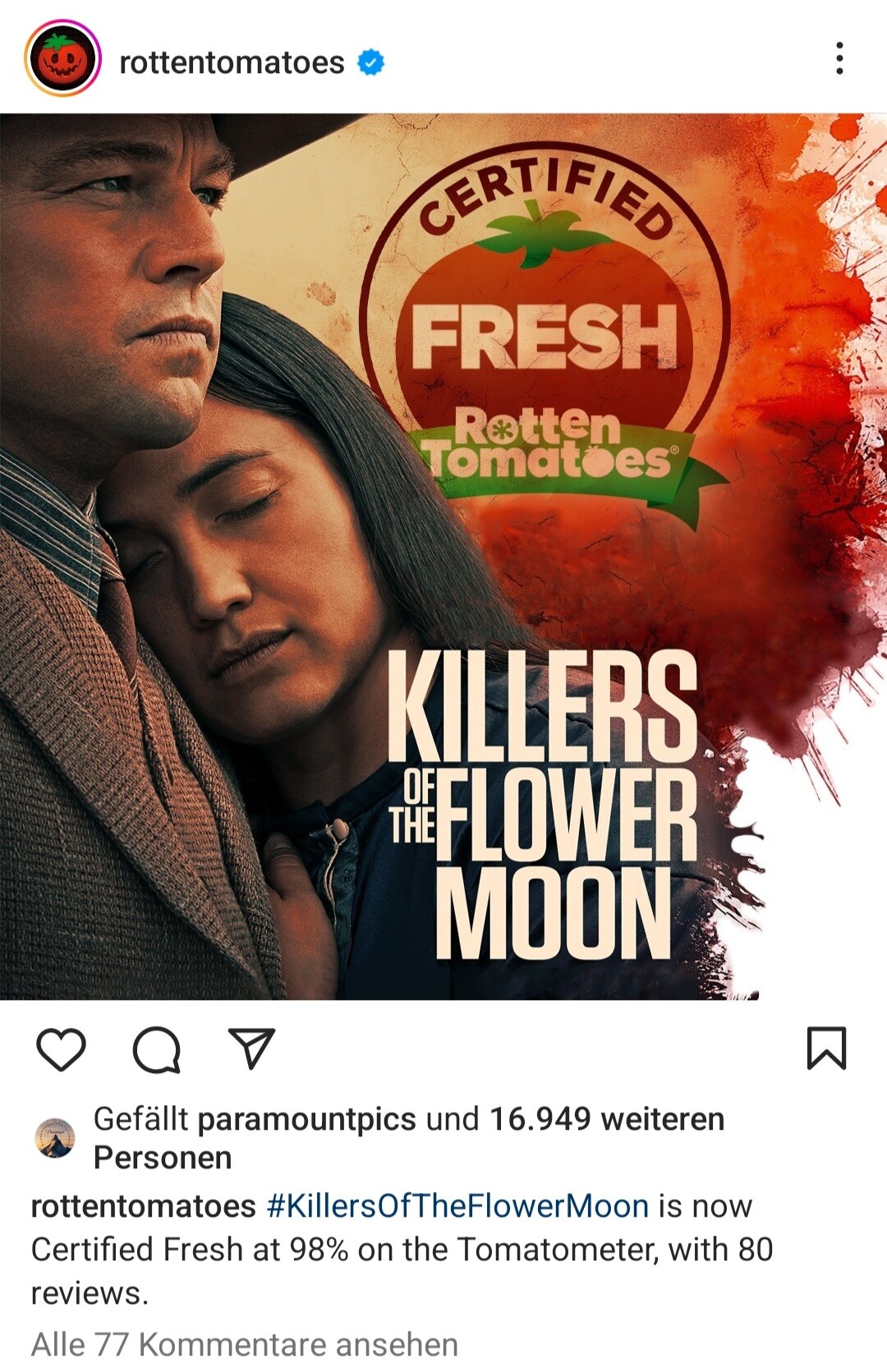Screen dimensions: 887x1372
Task: Tap the caption text about 98% Tomatometer
Action: (402, 1250)
